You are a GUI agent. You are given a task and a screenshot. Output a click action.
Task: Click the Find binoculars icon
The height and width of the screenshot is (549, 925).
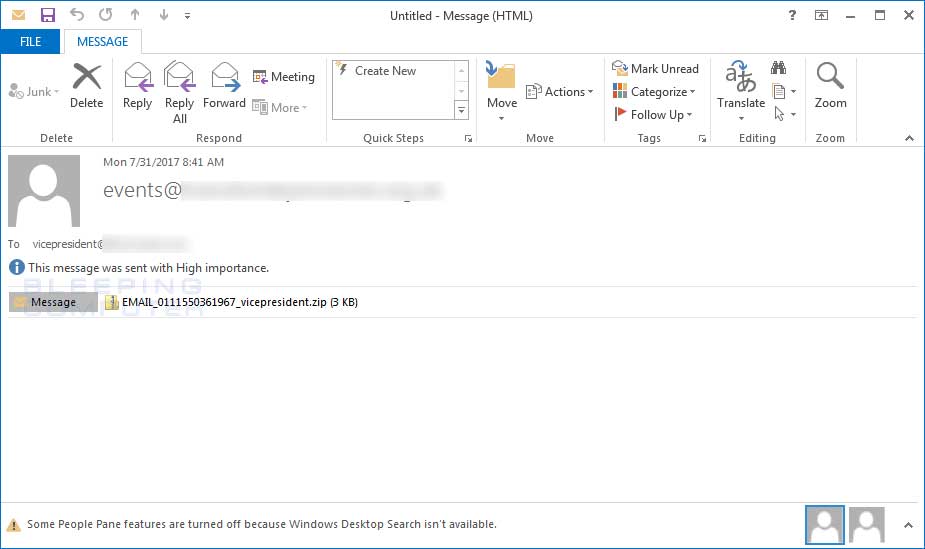point(778,68)
